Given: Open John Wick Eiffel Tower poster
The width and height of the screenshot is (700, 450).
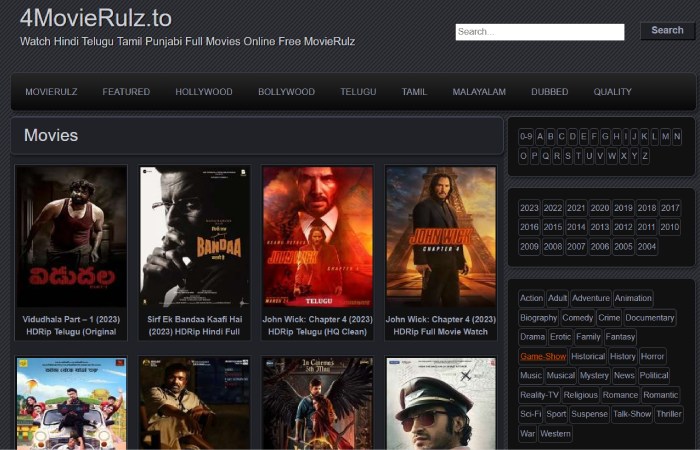Looking at the screenshot, I should 441,236.
